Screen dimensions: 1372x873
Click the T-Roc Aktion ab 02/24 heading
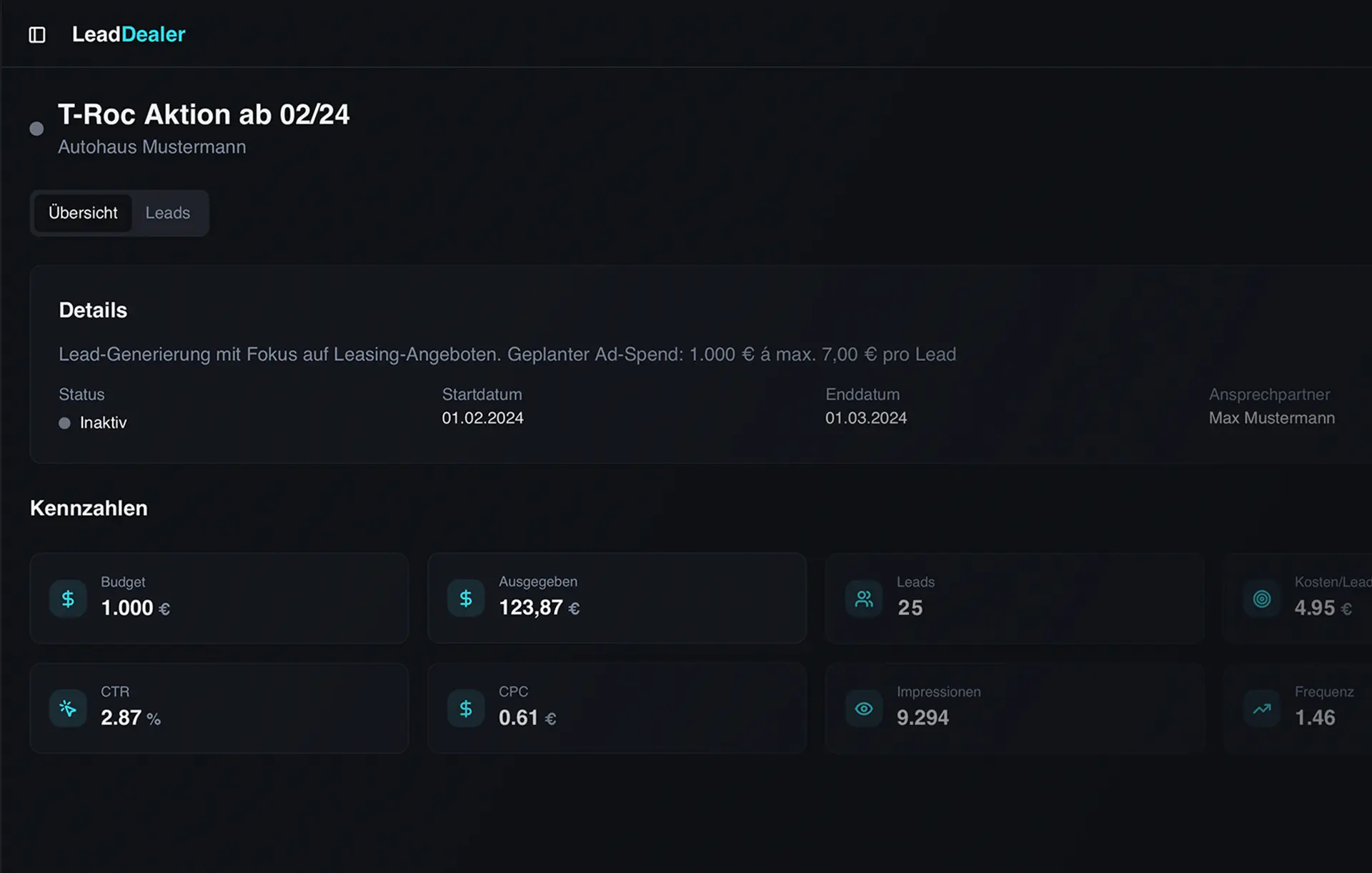click(x=204, y=114)
